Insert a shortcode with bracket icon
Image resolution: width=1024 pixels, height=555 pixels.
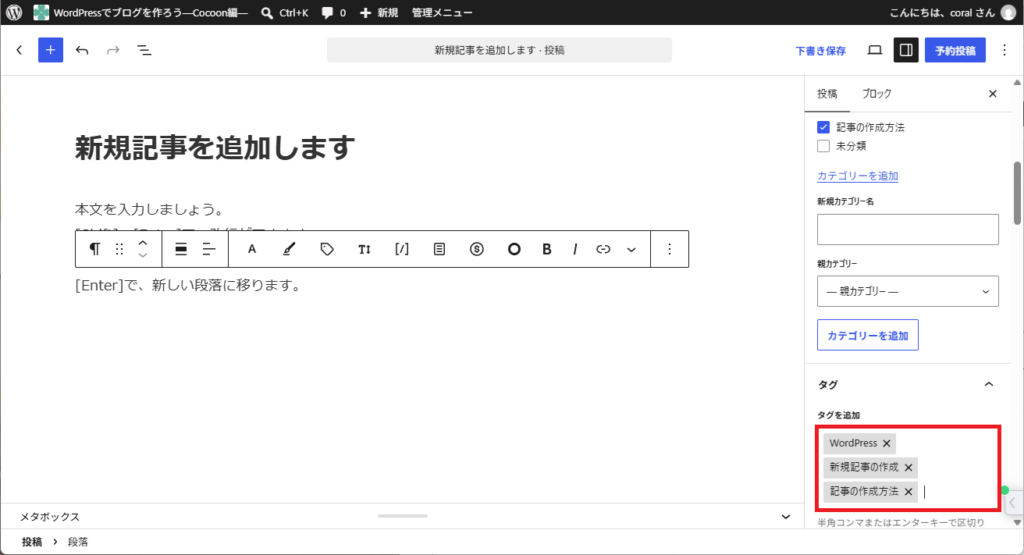click(402, 249)
